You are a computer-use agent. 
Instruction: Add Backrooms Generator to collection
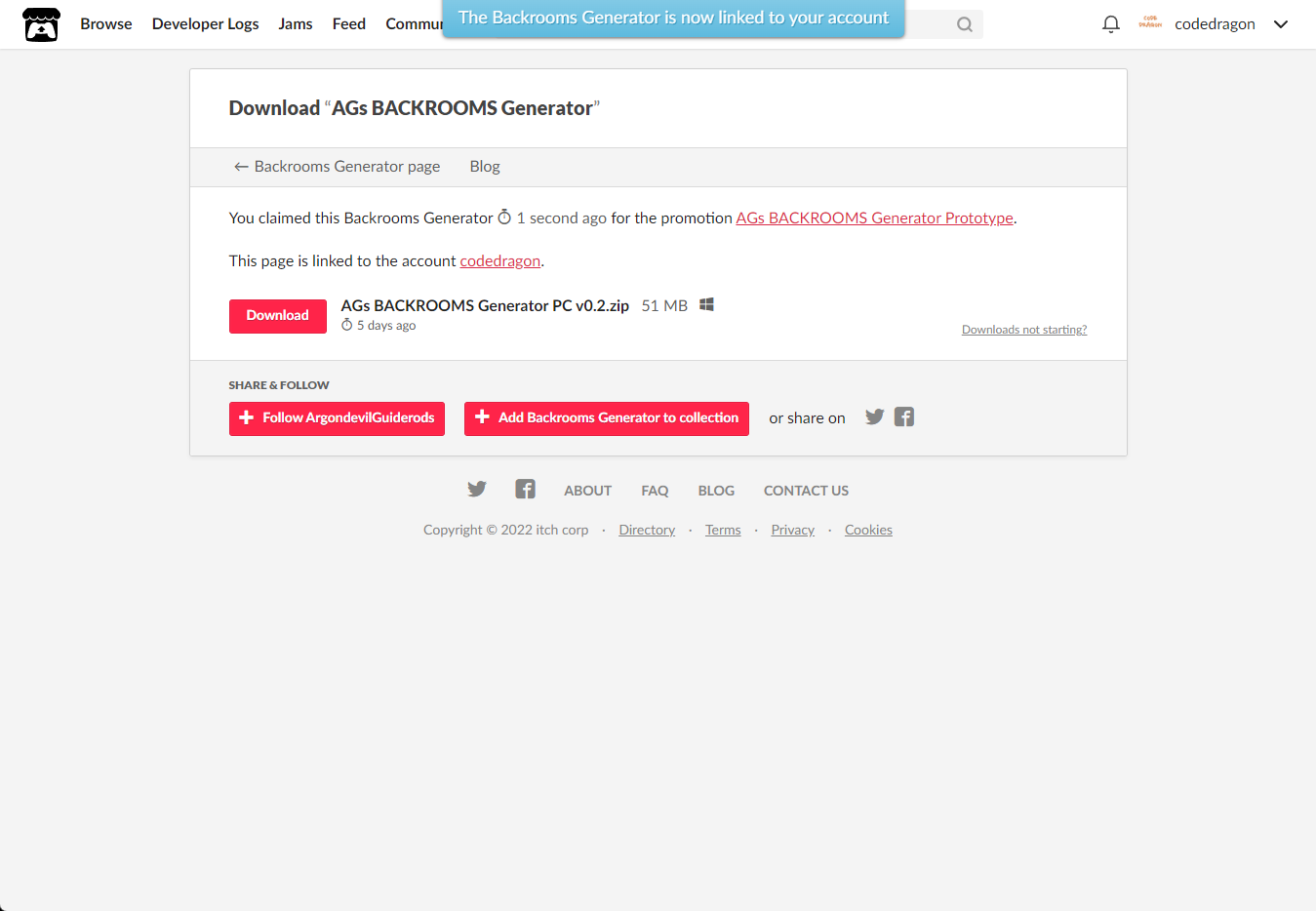click(x=607, y=418)
